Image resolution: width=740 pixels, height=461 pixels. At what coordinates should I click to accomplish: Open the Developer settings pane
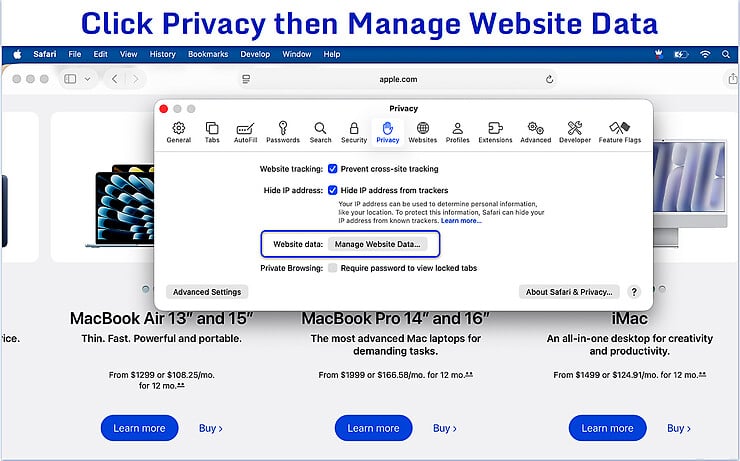coord(575,133)
